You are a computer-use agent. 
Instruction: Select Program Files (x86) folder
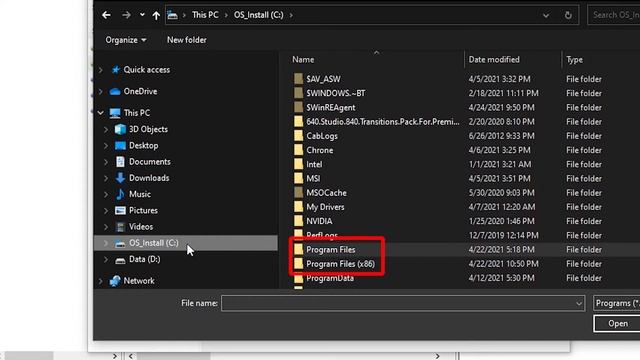340,264
